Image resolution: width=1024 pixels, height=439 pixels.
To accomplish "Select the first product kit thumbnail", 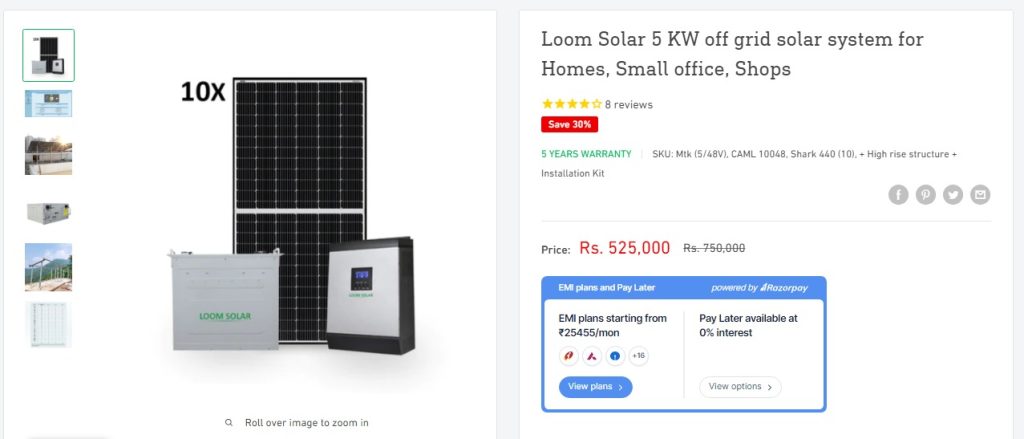I will point(48,55).
